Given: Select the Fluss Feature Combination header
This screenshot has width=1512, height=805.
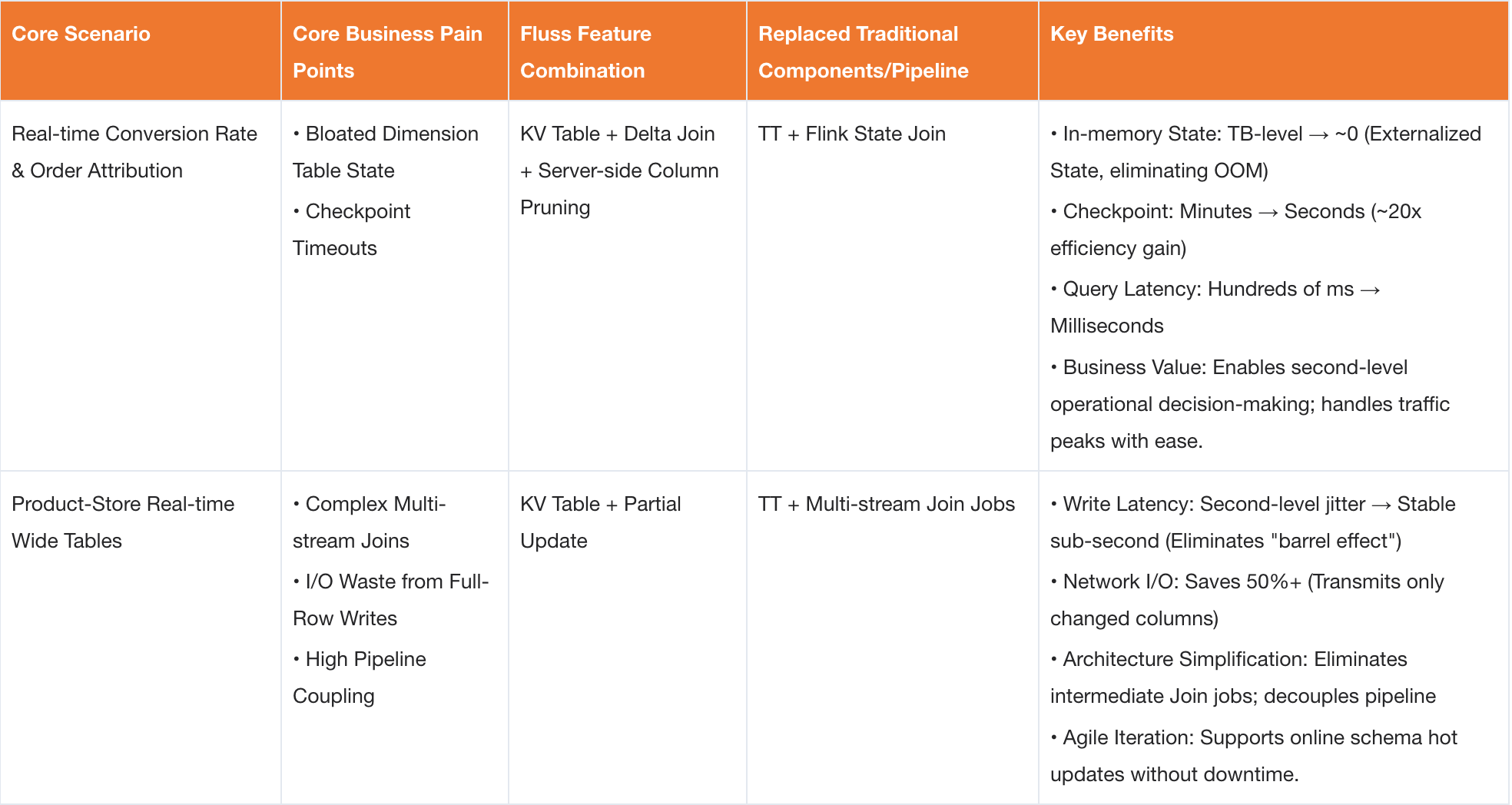Looking at the screenshot, I should coord(585,52).
